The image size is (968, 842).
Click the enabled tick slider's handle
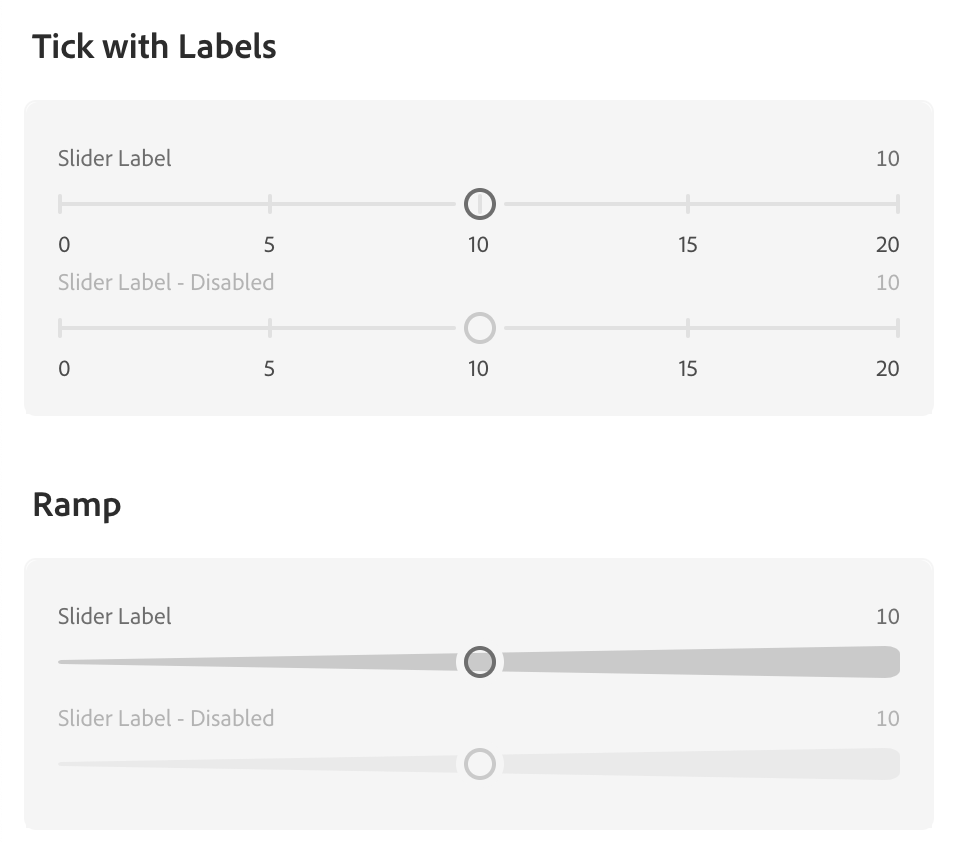pos(480,204)
